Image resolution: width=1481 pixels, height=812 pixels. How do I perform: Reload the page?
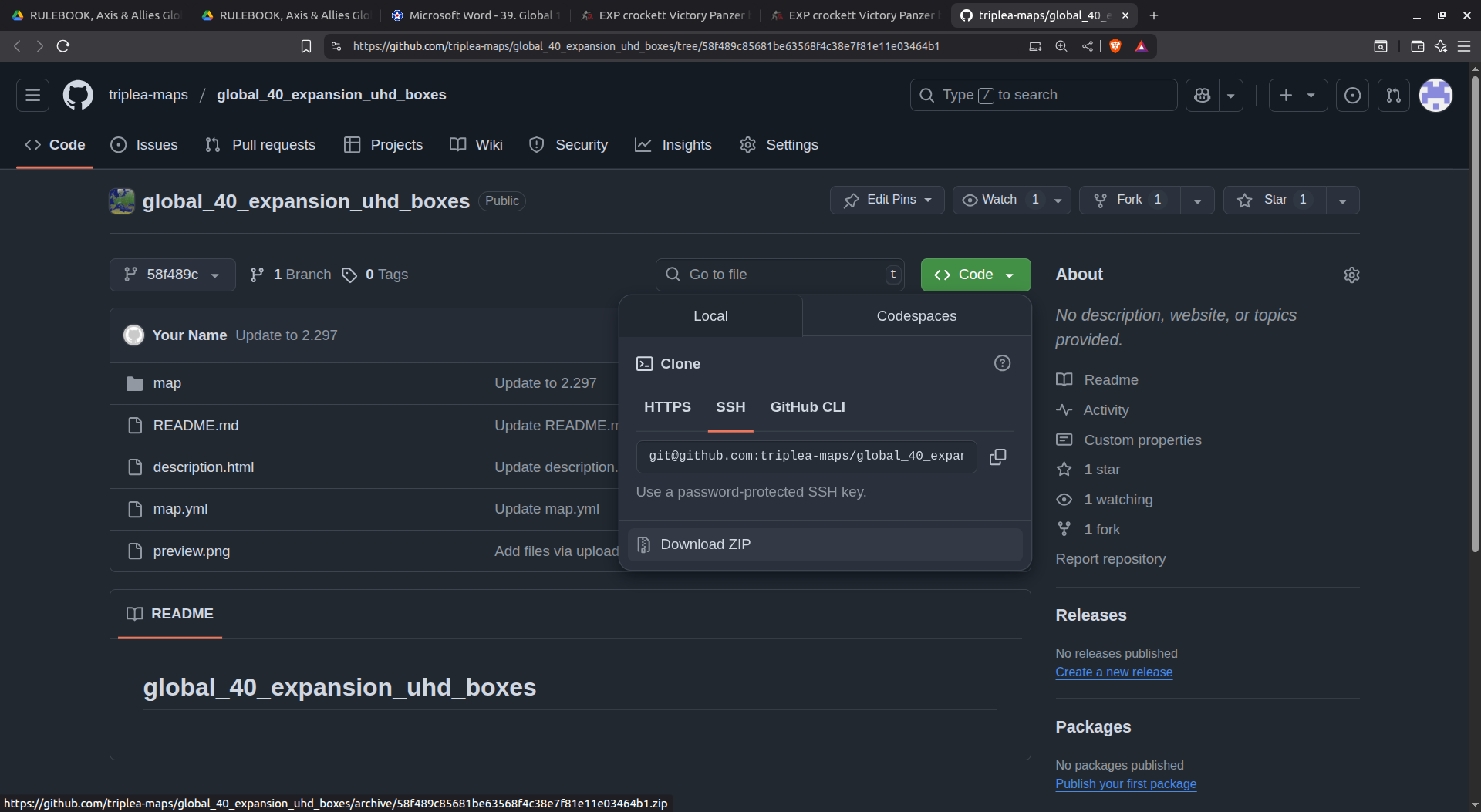[x=63, y=46]
